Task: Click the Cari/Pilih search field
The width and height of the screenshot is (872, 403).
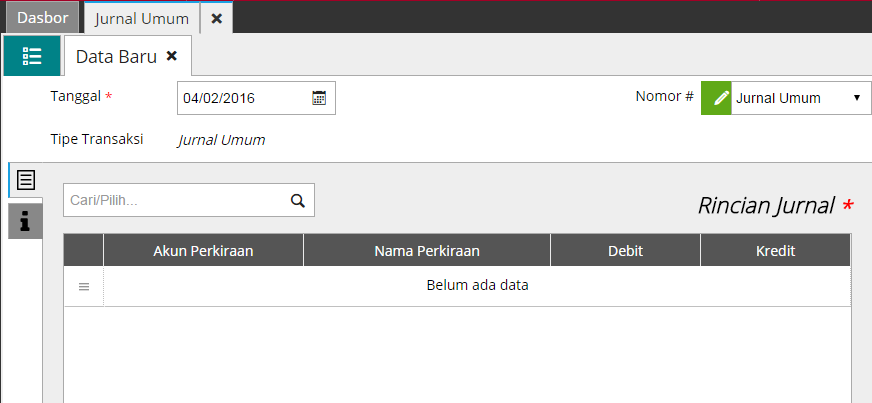Action: coord(175,200)
